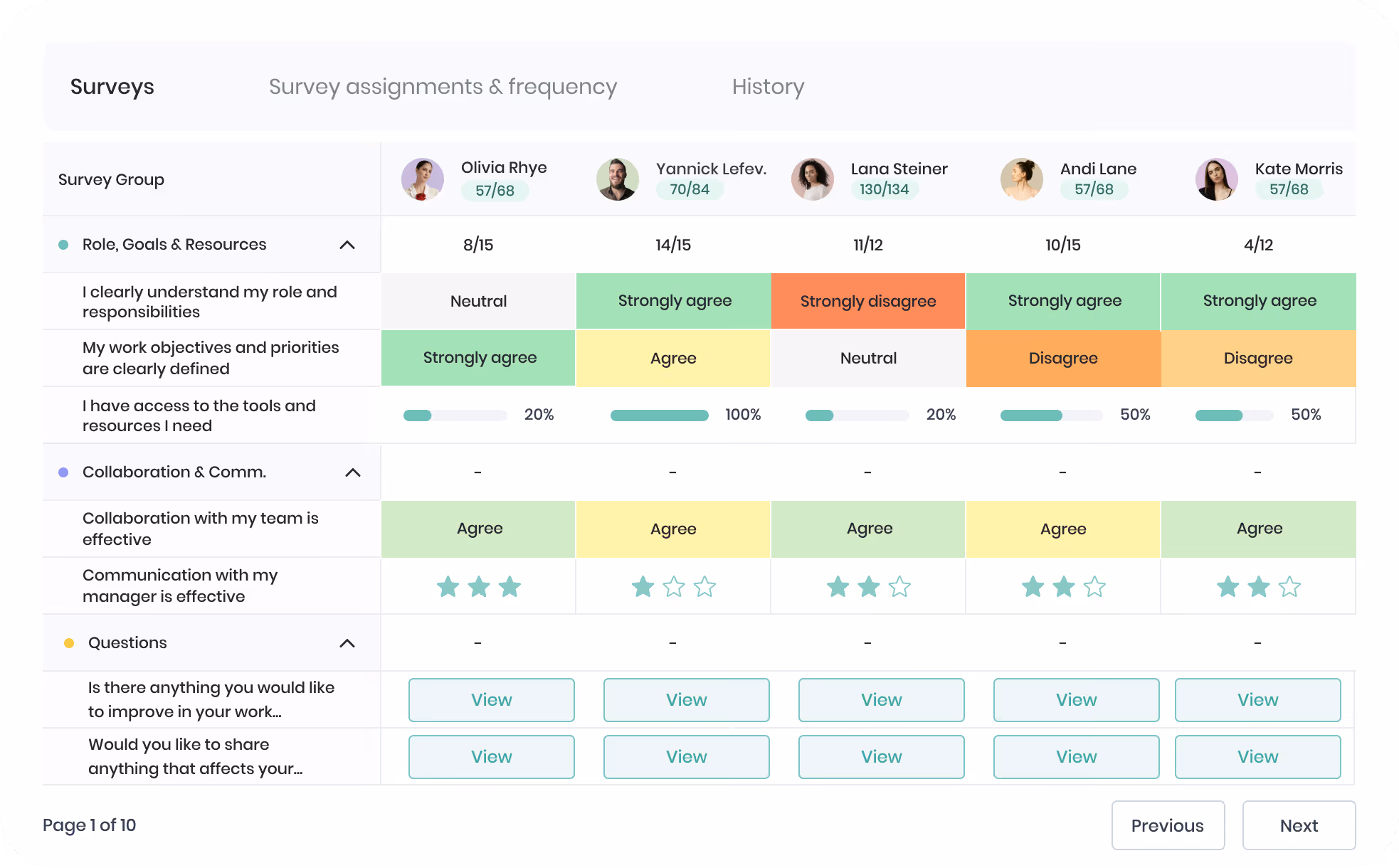Click Kate Morris's 50% tools progress bar
The image size is (1399, 868).
(x=1235, y=416)
